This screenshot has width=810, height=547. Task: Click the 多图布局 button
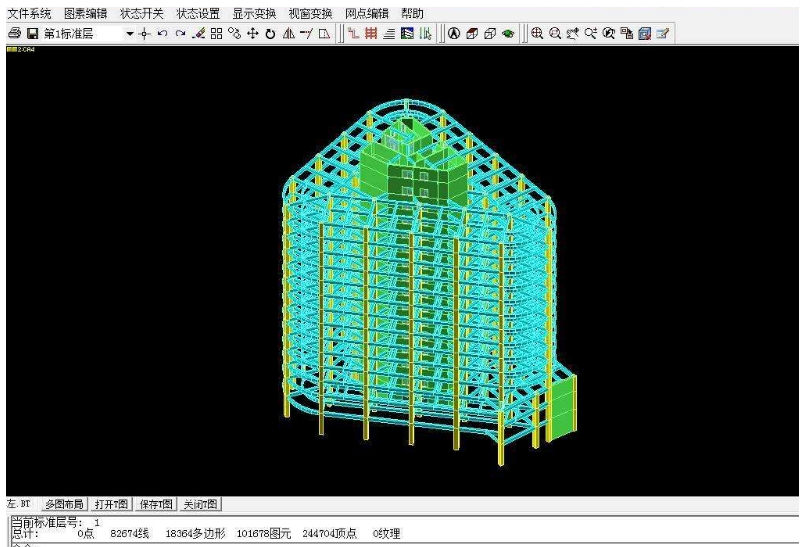click(65, 504)
